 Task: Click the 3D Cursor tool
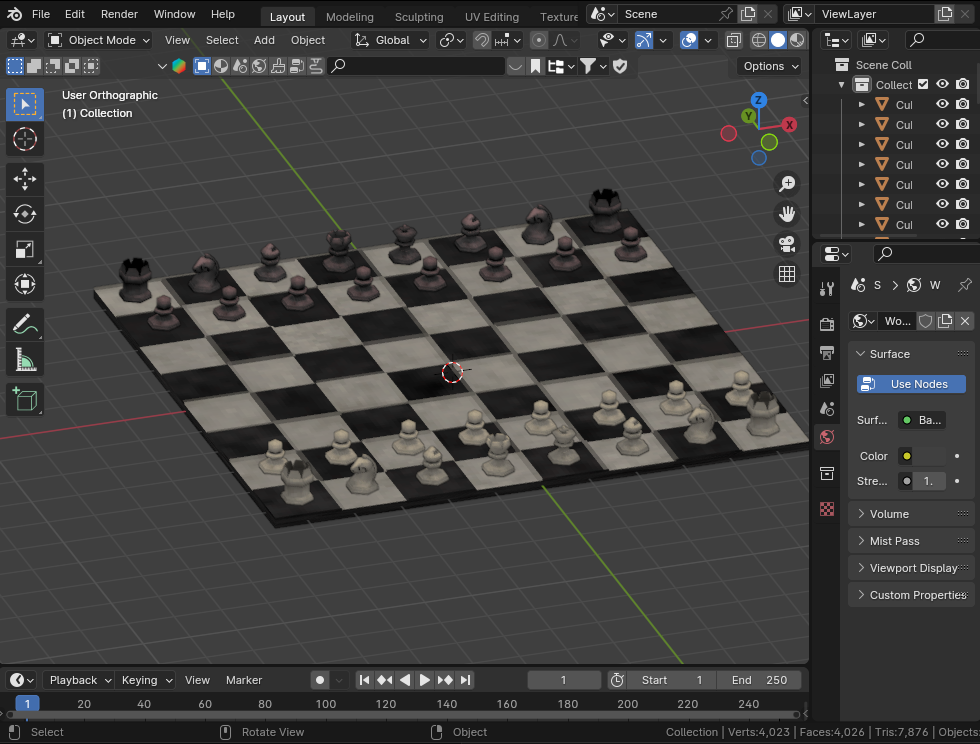[25, 139]
